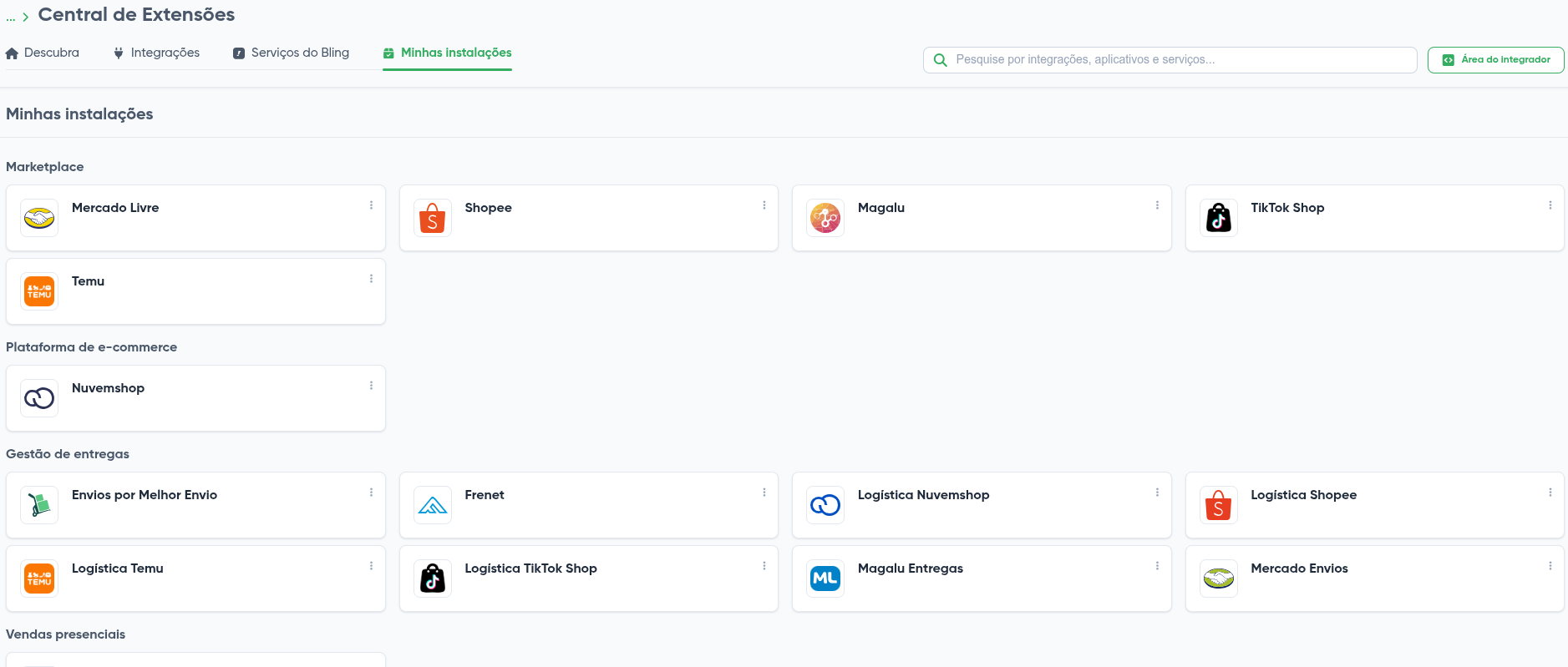The width and height of the screenshot is (1568, 667).
Task: Focus the integrations search field
Action: [1170, 60]
